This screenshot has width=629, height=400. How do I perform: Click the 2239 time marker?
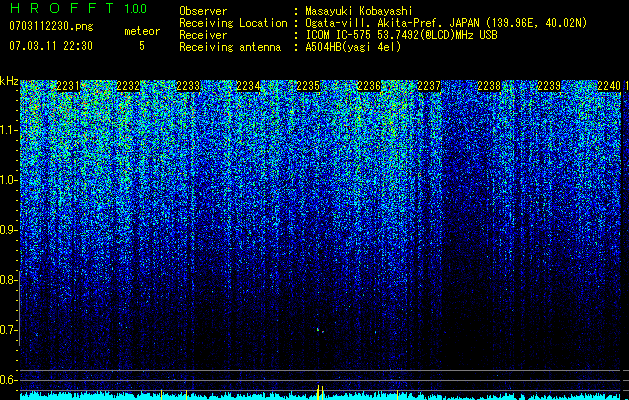click(549, 86)
